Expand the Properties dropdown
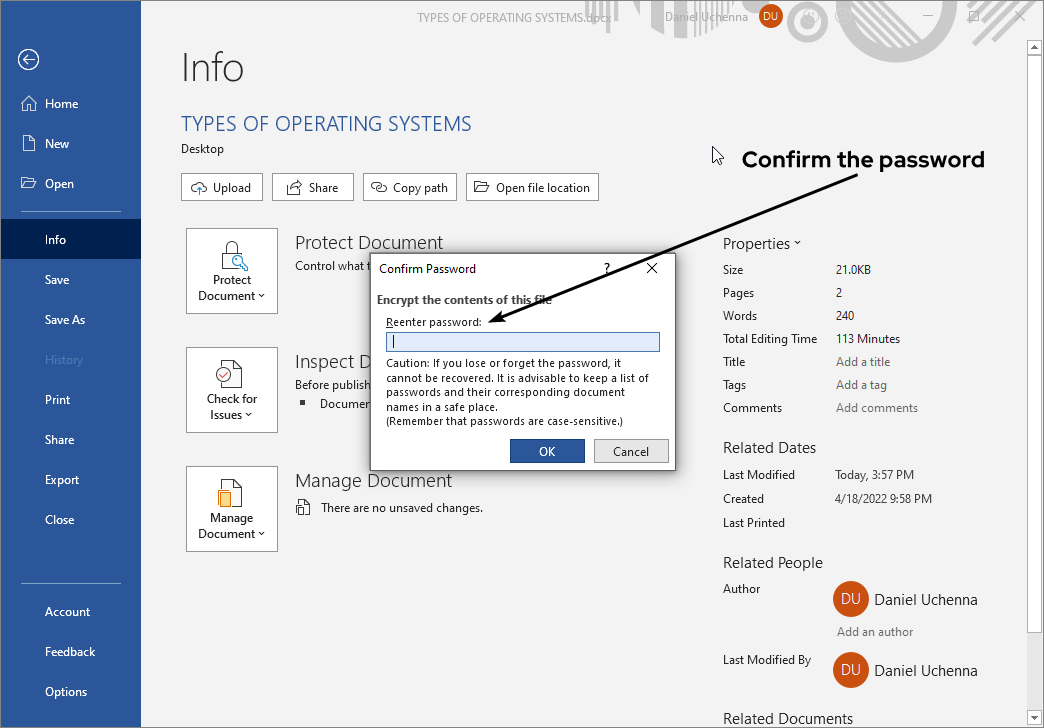Screen dimensions: 1044x728 click(797, 243)
